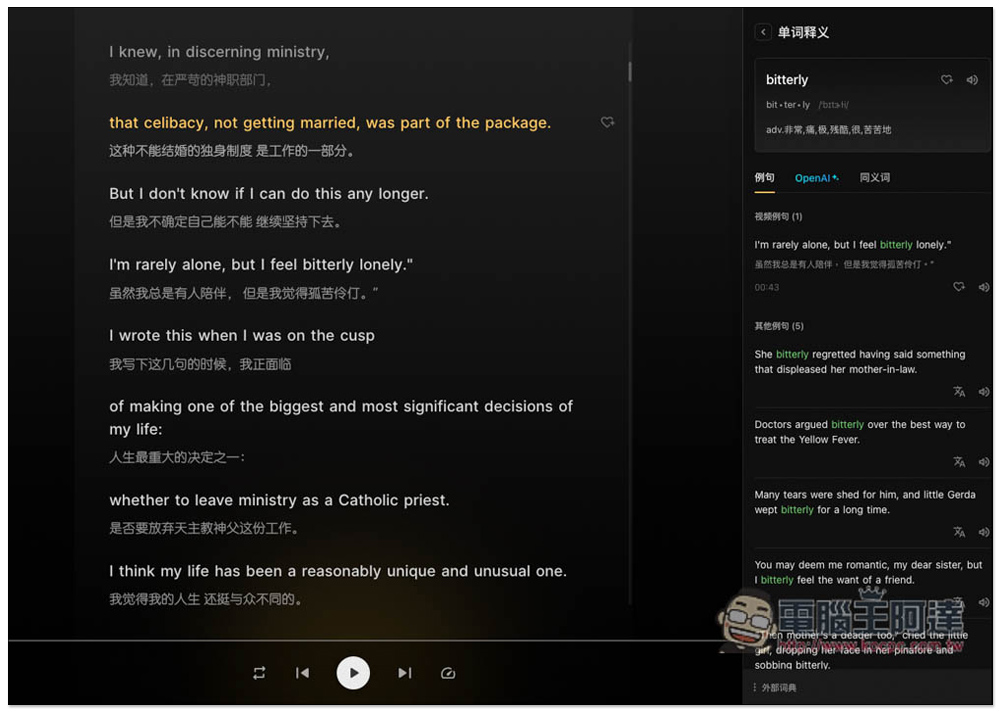This screenshot has height=713, width=1000.
Task: Play audio for the Yellow Fever example
Action: click(x=984, y=462)
